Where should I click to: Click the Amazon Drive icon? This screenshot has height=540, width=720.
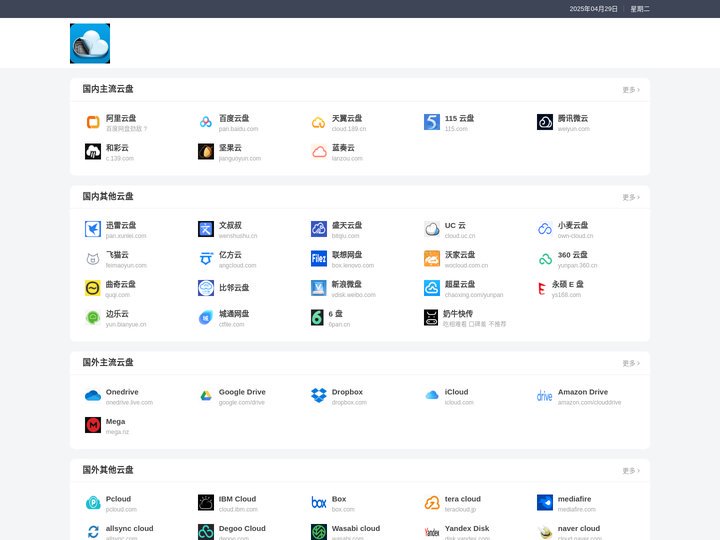pos(545,396)
